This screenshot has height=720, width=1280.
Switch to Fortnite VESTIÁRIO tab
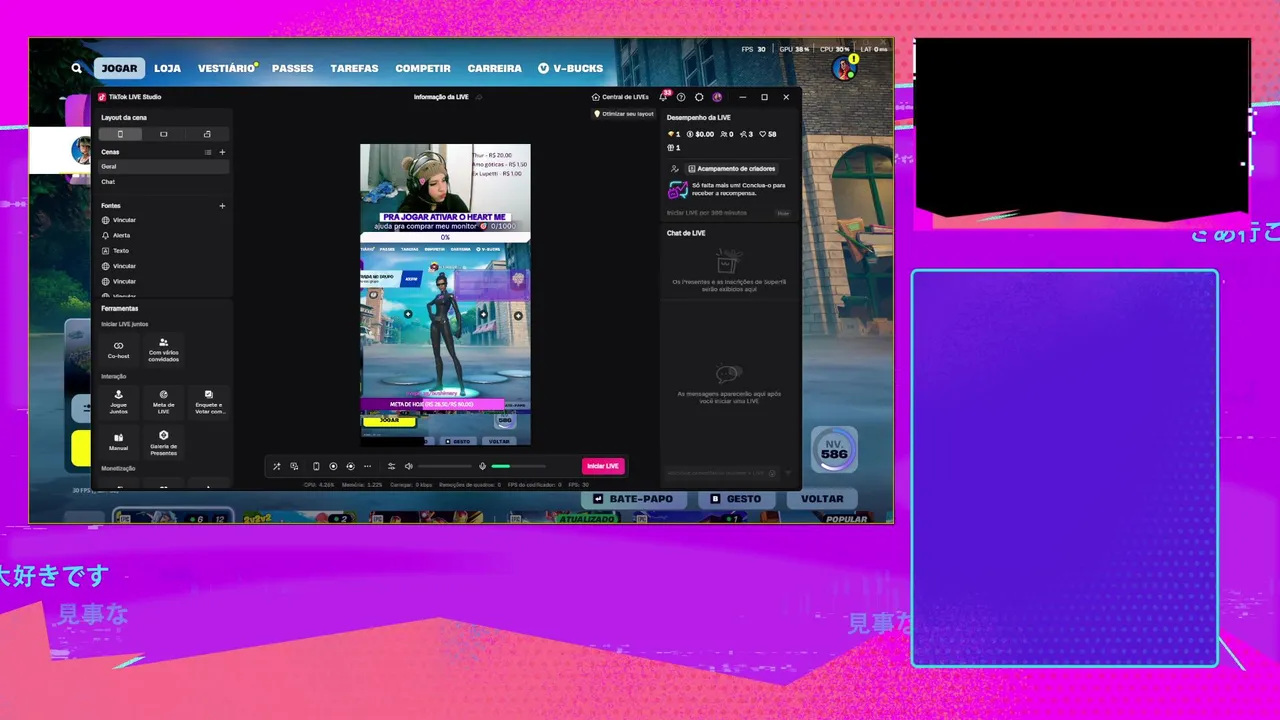[226, 68]
